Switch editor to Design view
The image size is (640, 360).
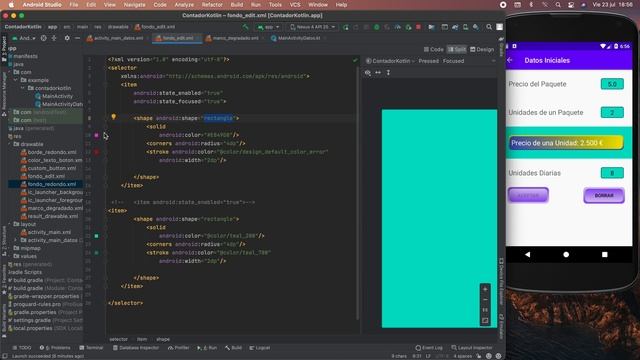pyautogui.click(x=482, y=49)
